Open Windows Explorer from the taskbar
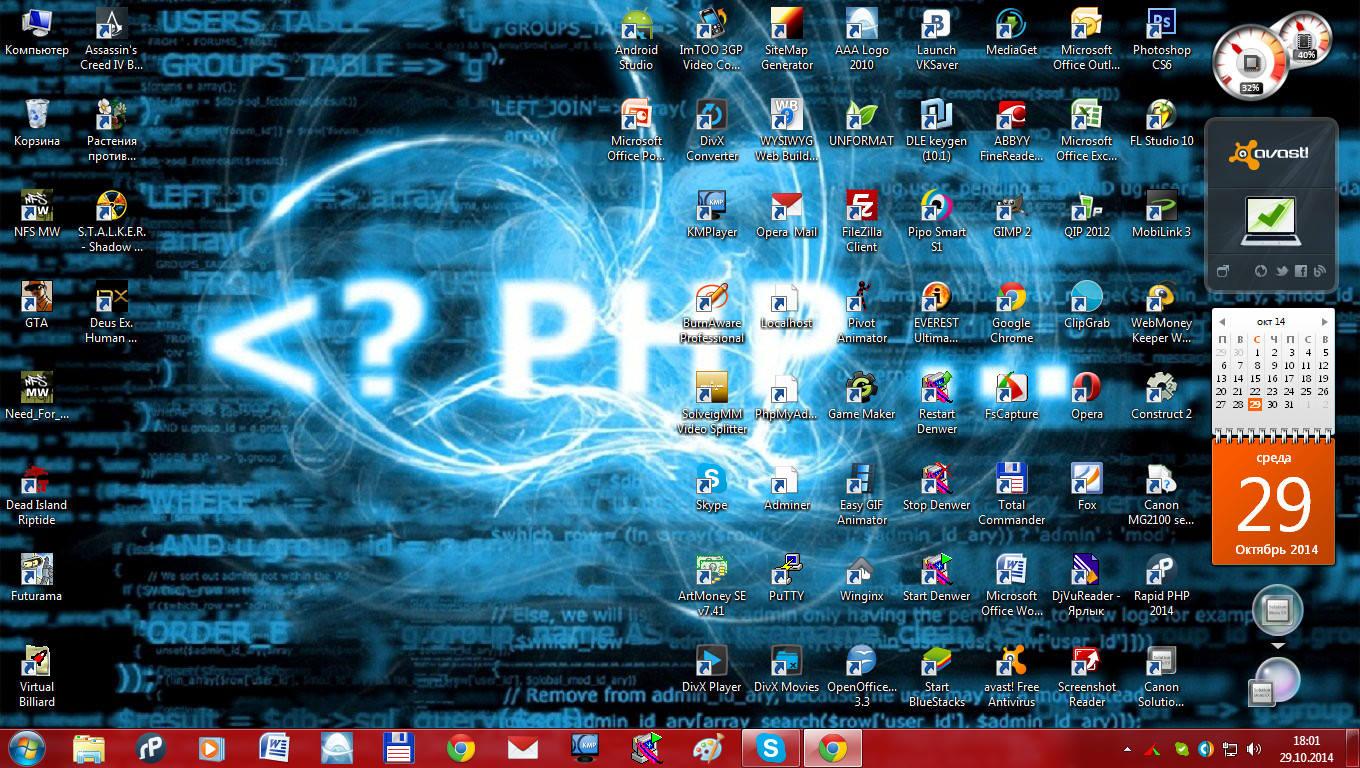Image resolution: width=1360 pixels, height=768 pixels. pyautogui.click(x=89, y=748)
